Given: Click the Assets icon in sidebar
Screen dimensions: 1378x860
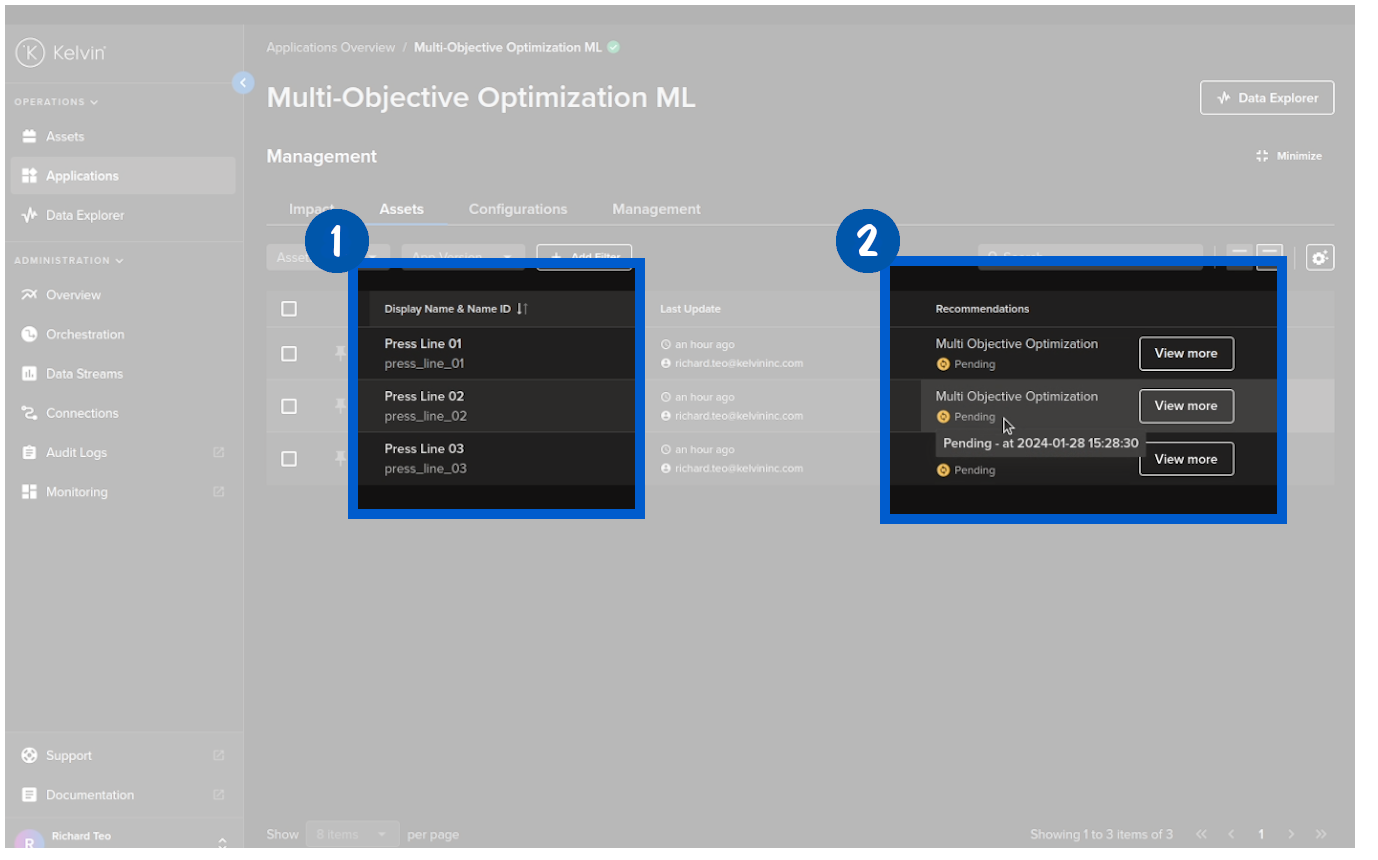Looking at the screenshot, I should click(30, 137).
